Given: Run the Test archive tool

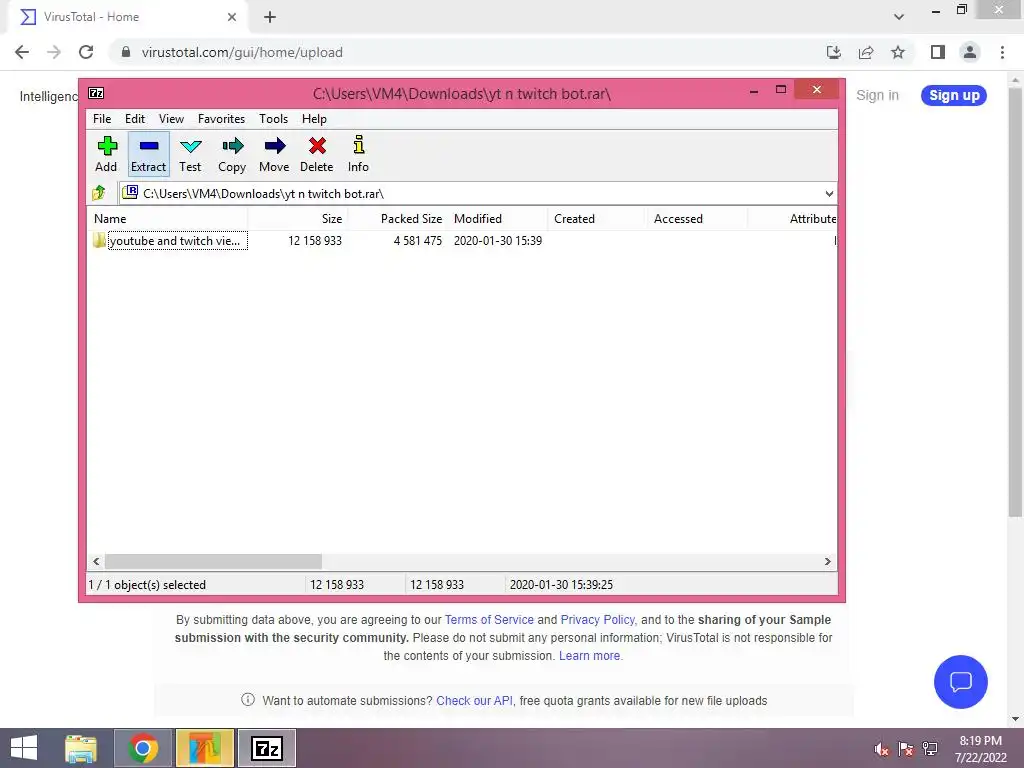Looking at the screenshot, I should coord(190,154).
